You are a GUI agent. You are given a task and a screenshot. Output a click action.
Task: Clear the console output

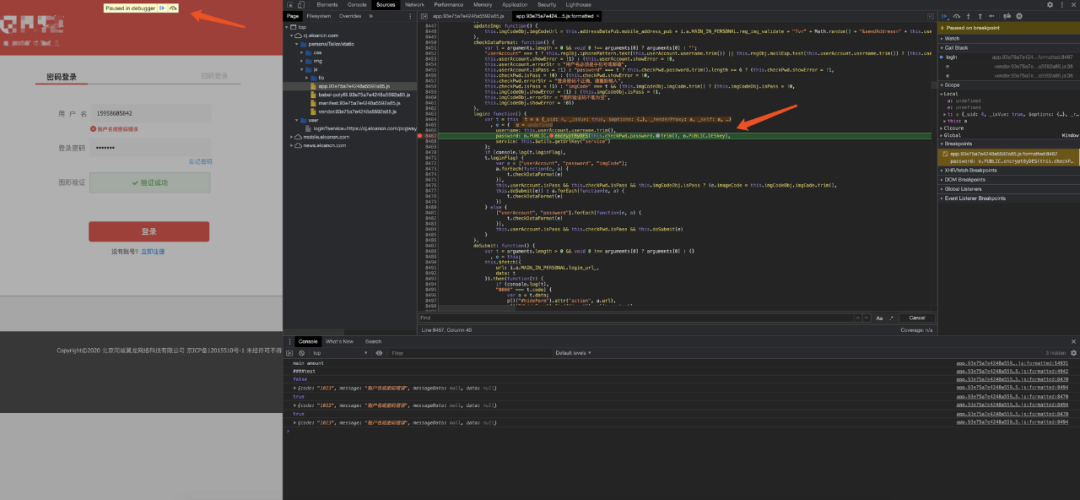coord(301,353)
